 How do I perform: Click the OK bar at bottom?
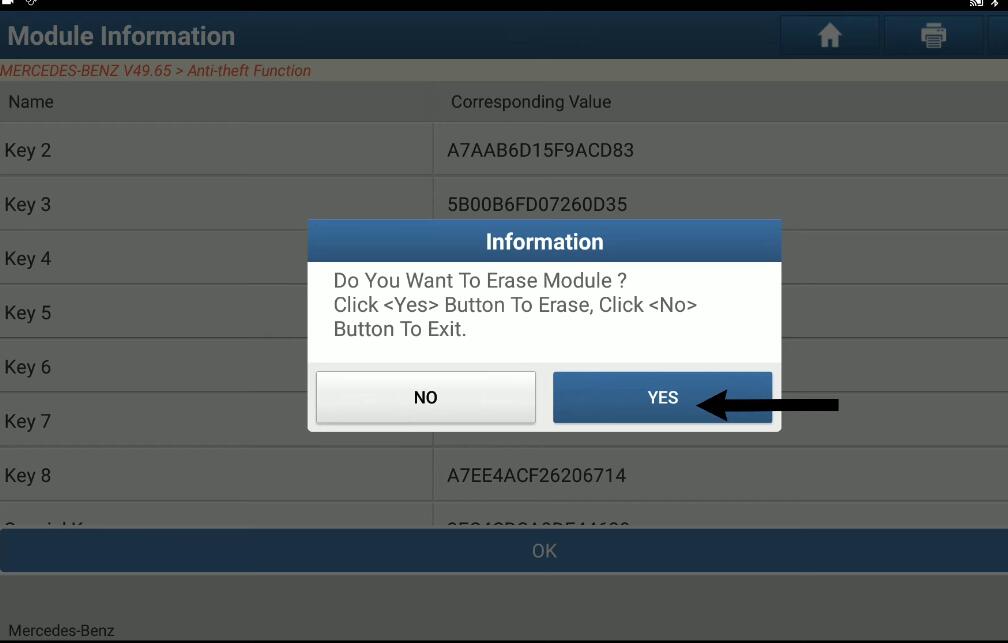point(504,551)
